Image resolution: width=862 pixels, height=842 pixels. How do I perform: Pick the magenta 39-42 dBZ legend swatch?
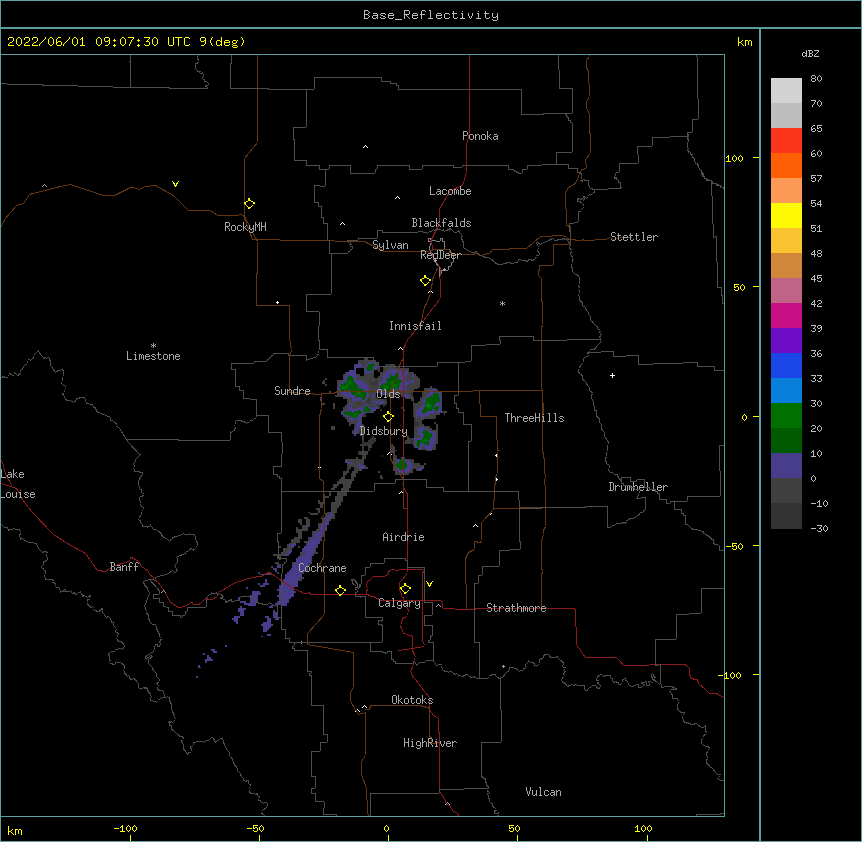[786, 315]
